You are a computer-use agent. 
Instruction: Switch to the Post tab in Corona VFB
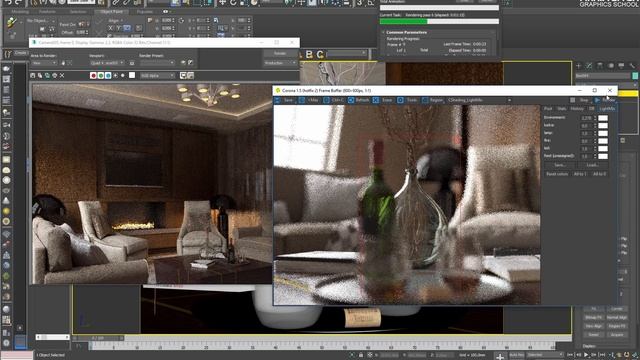point(548,109)
